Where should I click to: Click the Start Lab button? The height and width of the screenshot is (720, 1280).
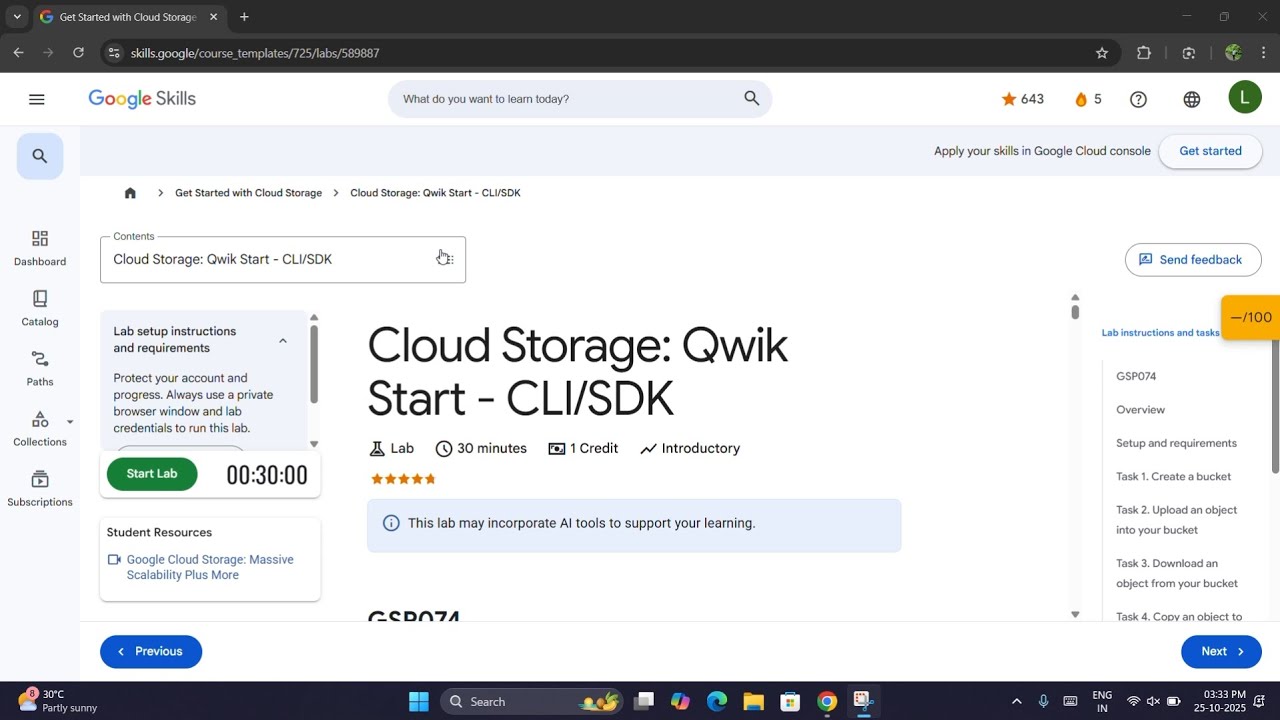(x=152, y=474)
